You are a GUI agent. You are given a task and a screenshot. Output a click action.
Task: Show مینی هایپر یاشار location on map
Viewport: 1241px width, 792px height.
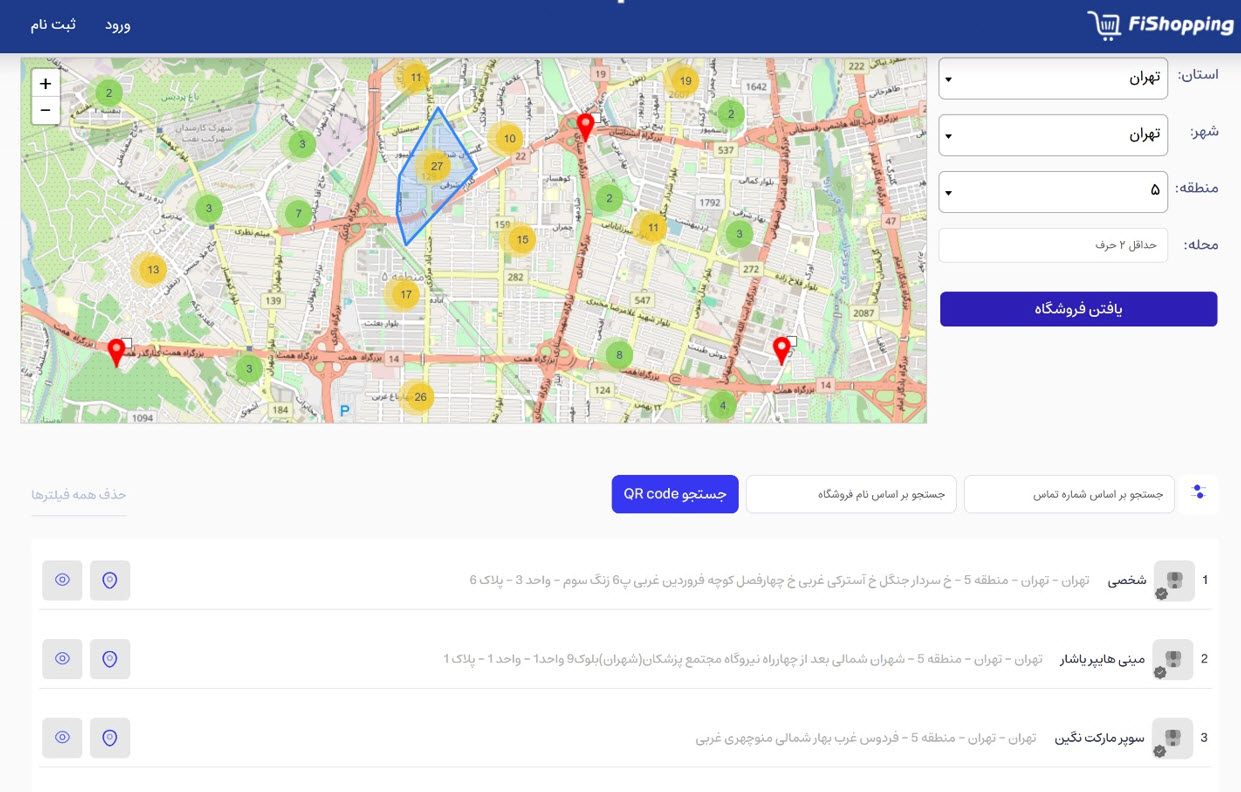110,659
